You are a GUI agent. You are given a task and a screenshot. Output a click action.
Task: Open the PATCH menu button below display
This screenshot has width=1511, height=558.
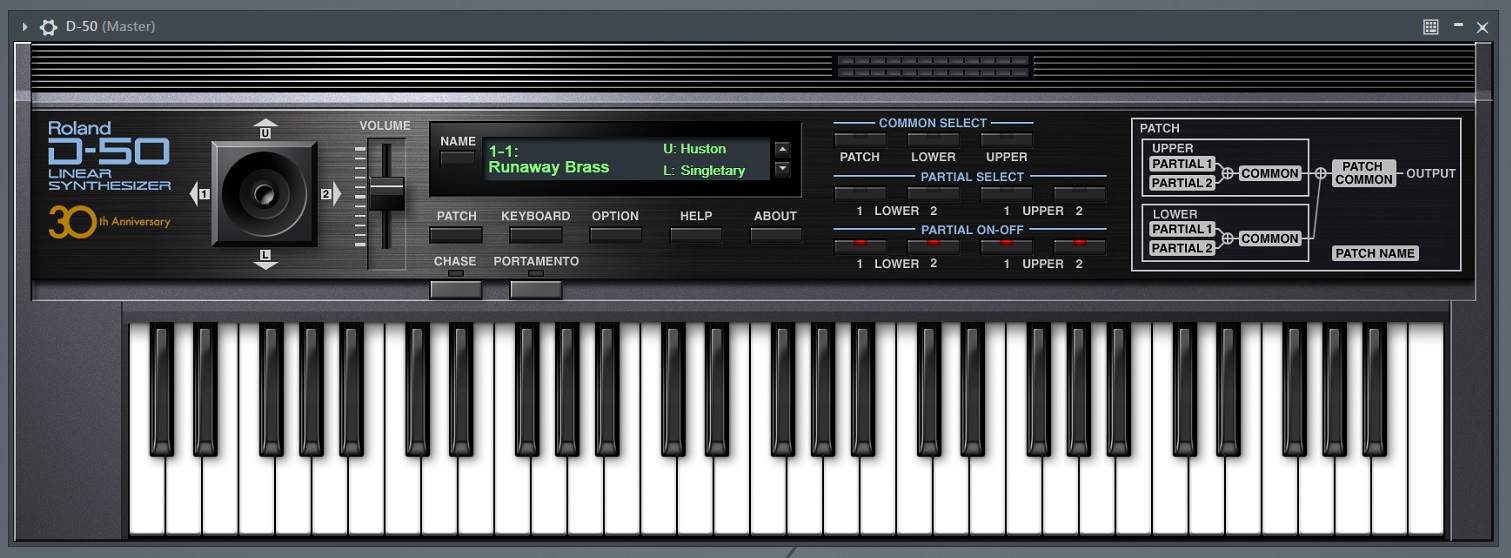pos(456,235)
